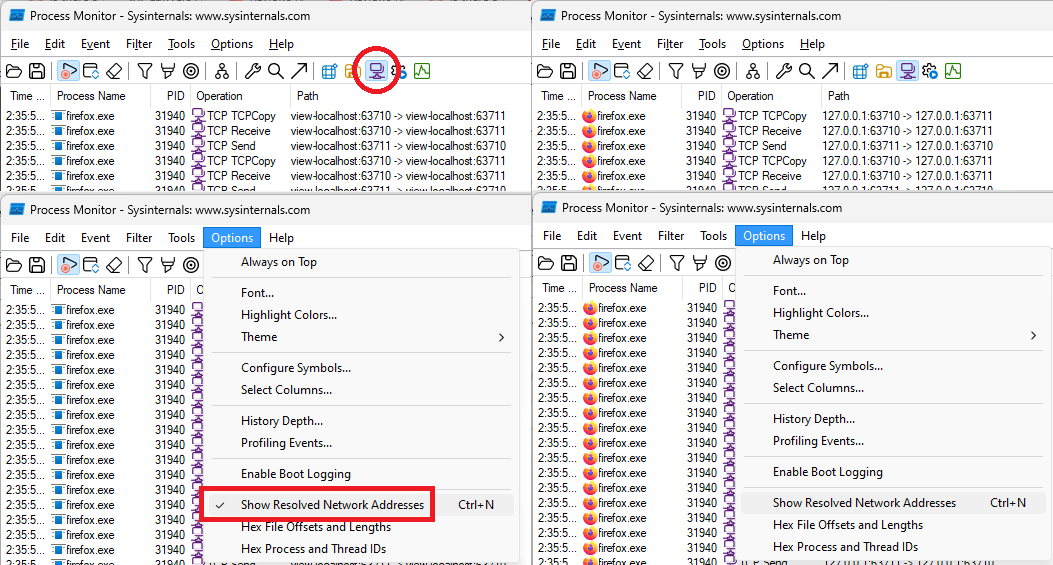Image resolution: width=1053 pixels, height=565 pixels.
Task: Toggle Capture icon in top-right window toolbar
Action: pyautogui.click(x=599, y=71)
